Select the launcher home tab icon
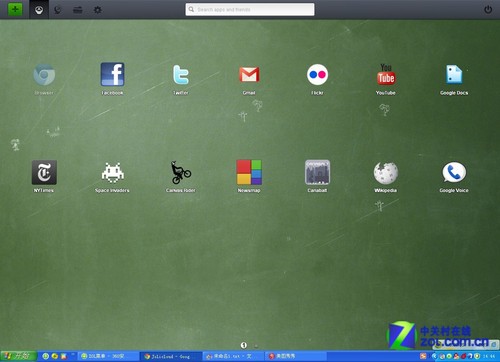Viewport: 500px width, 362px height. 39,10
